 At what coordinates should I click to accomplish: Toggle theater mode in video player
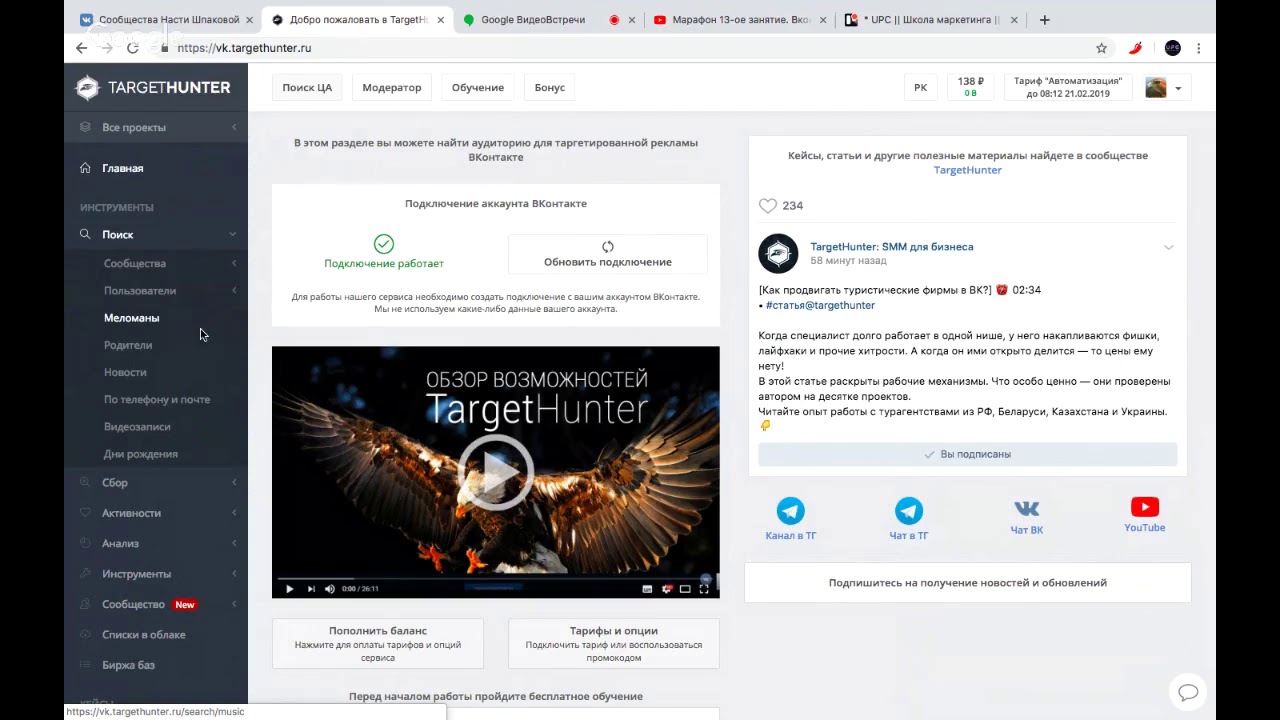pos(685,589)
